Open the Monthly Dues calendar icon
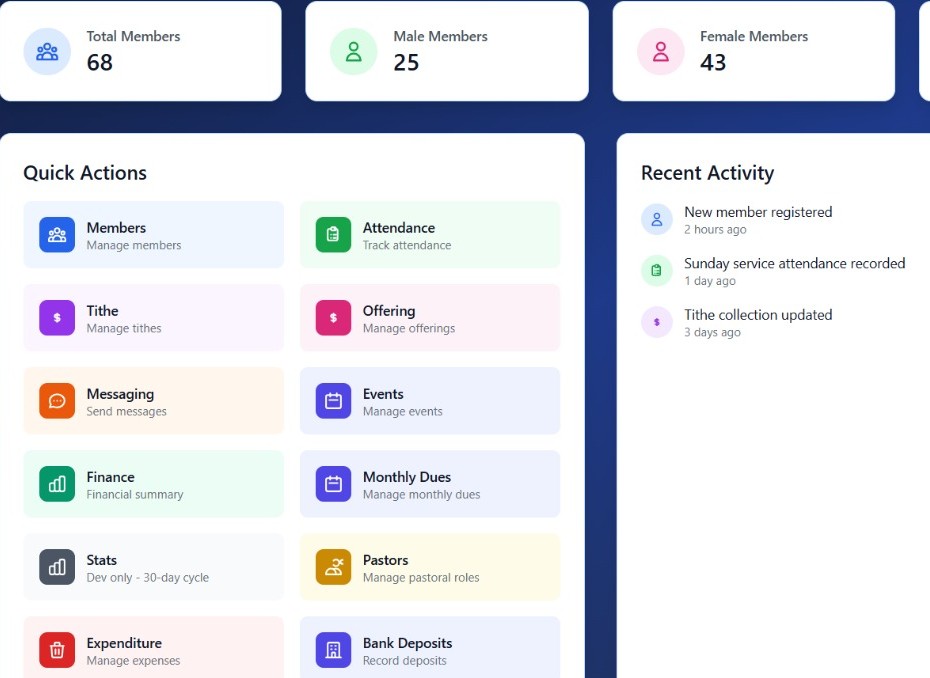This screenshot has height=678, width=930. click(x=333, y=484)
